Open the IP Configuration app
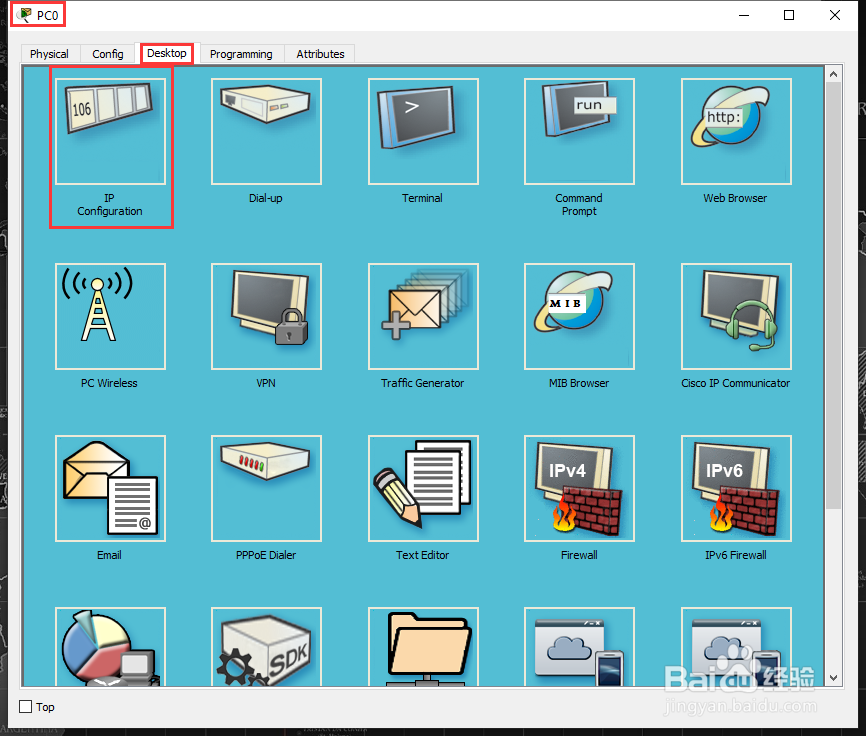 pos(110,131)
